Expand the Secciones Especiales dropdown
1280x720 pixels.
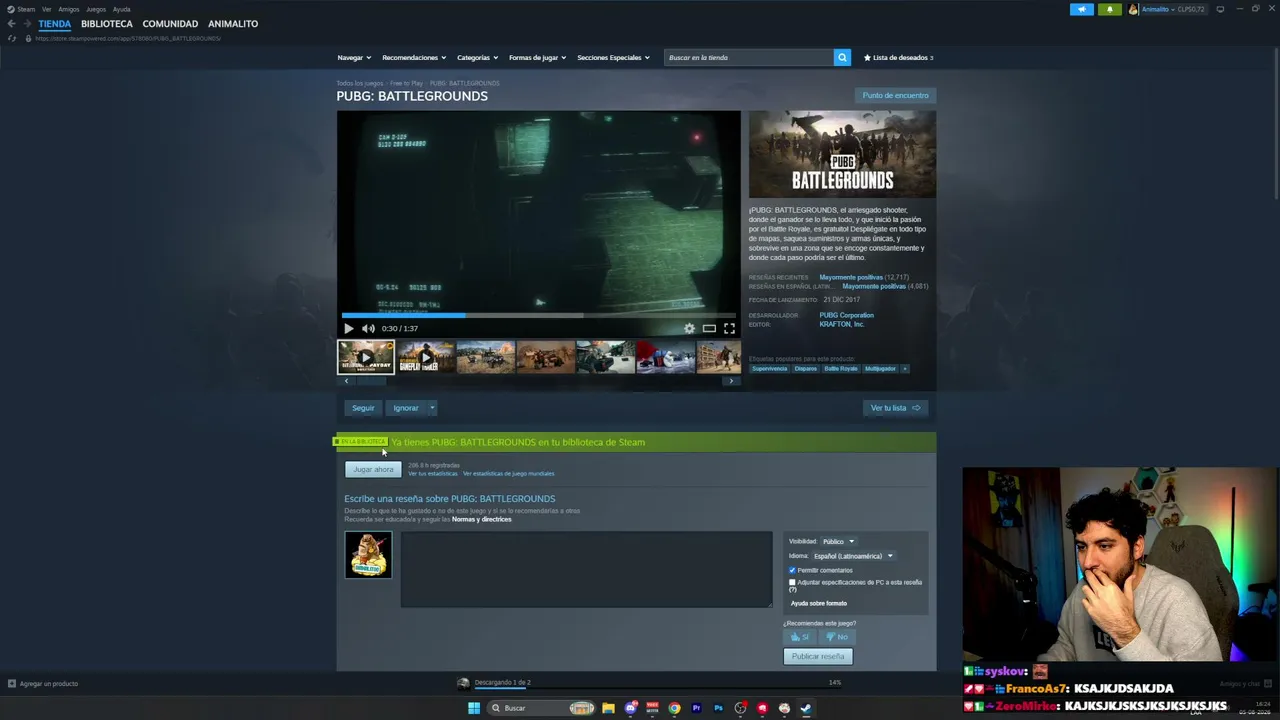(x=613, y=57)
